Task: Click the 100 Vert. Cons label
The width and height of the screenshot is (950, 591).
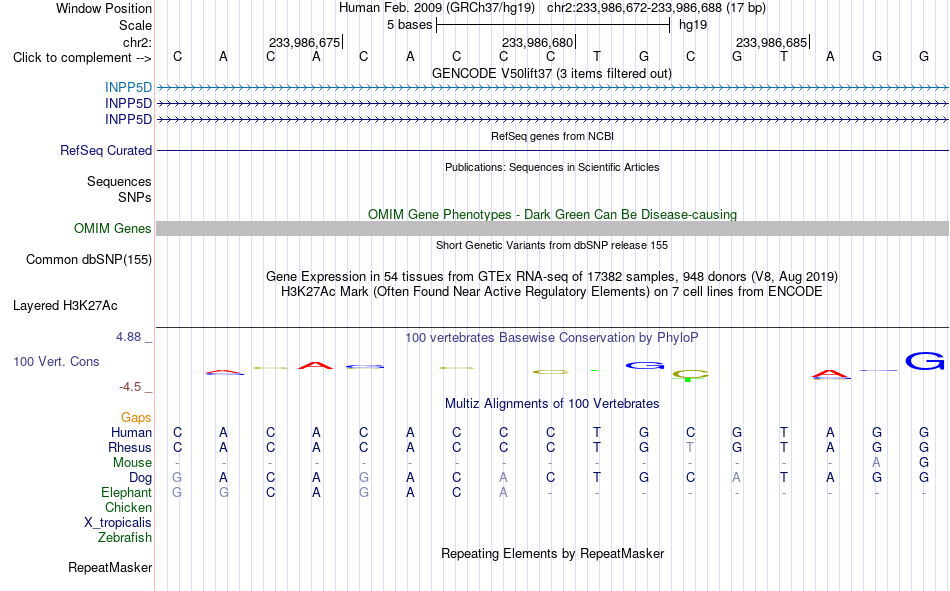Action: point(56,361)
